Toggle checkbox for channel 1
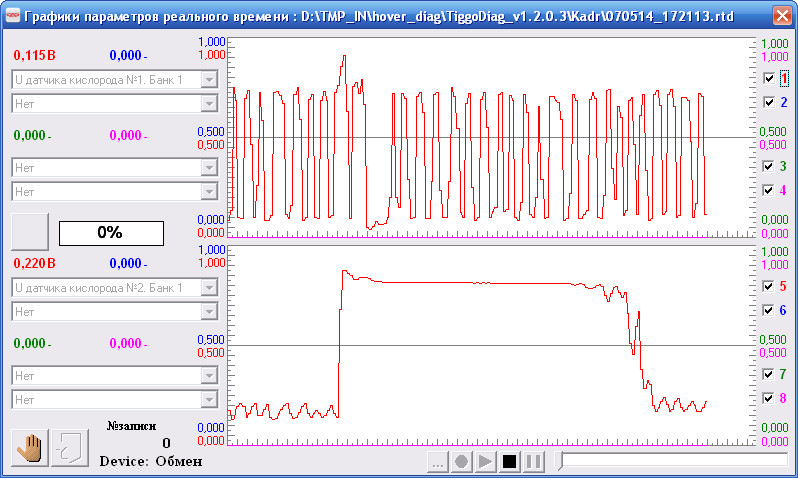The width and height of the screenshot is (798, 478). pyautogui.click(x=768, y=78)
